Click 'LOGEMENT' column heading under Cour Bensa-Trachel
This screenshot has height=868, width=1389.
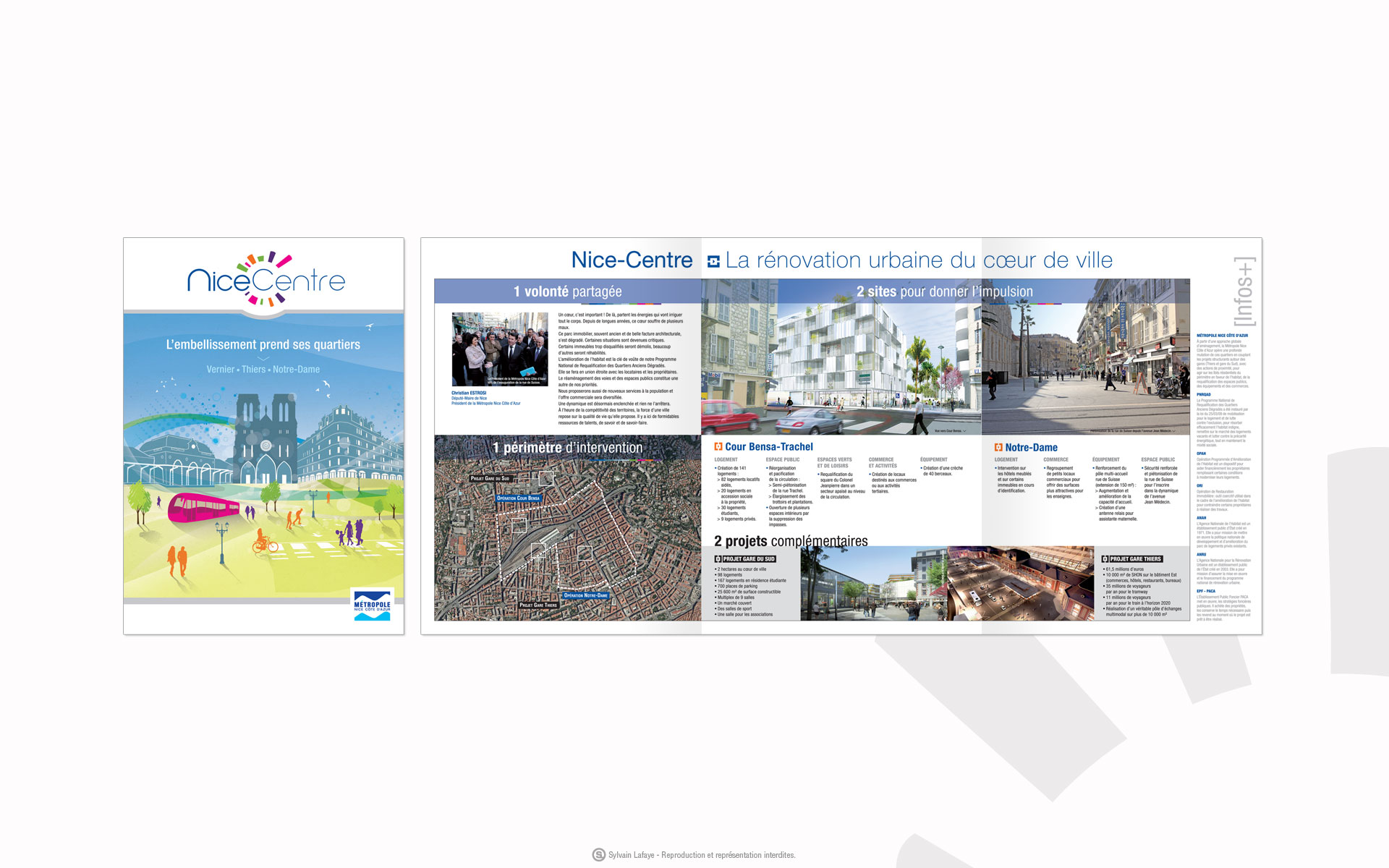[x=726, y=460]
